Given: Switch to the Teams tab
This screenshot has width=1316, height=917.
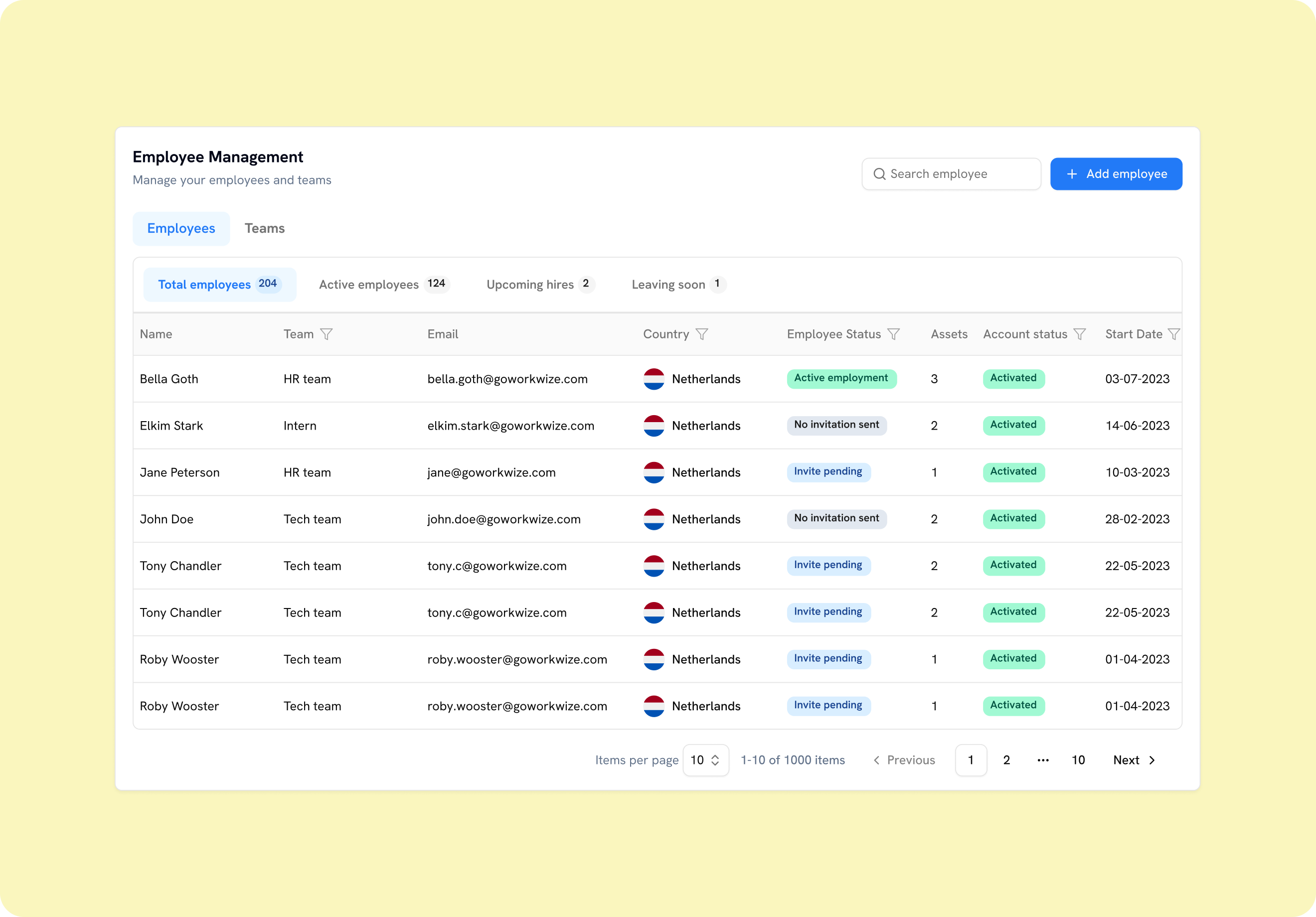Looking at the screenshot, I should click(x=265, y=229).
